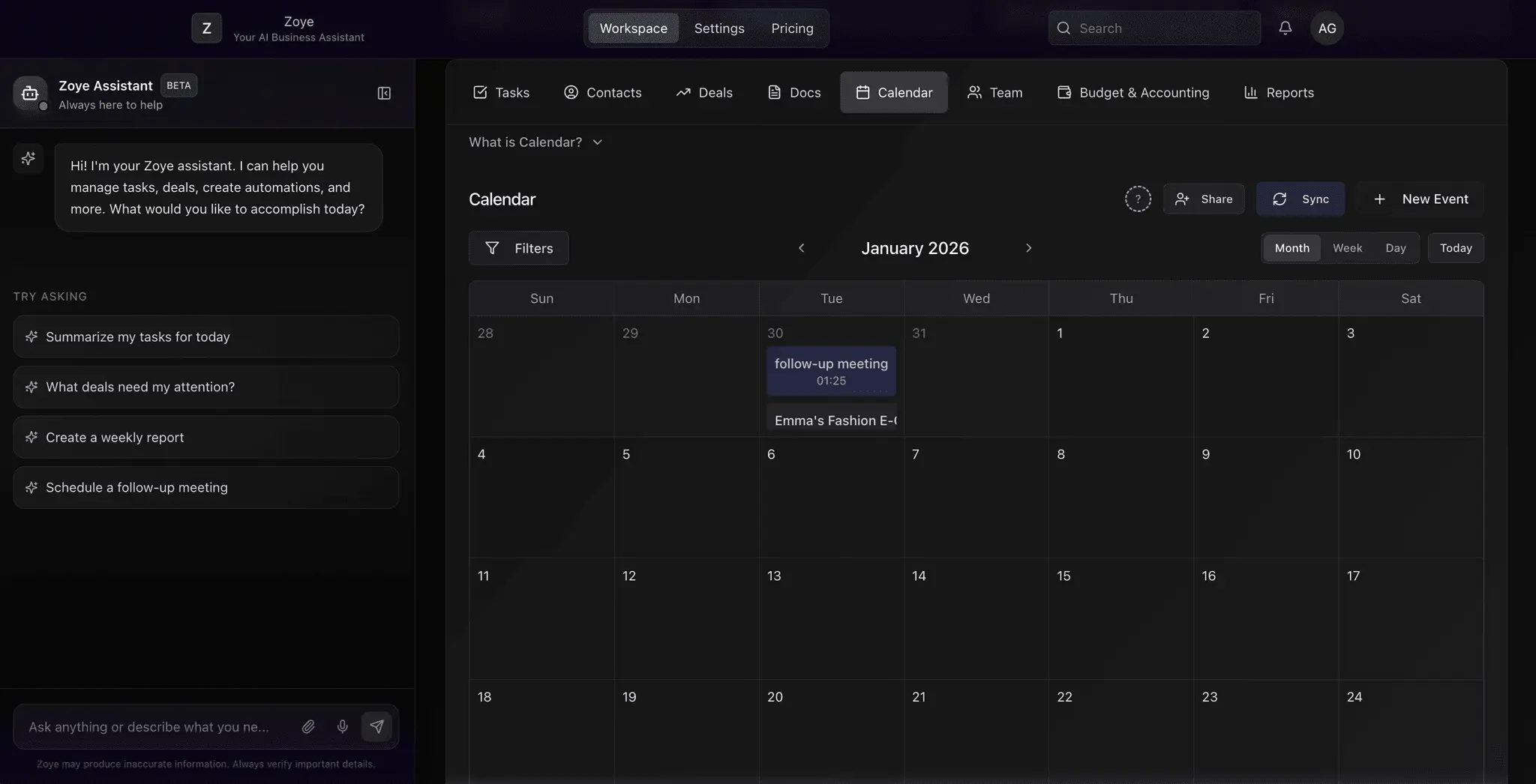Go to previous month arrow

coord(801,248)
